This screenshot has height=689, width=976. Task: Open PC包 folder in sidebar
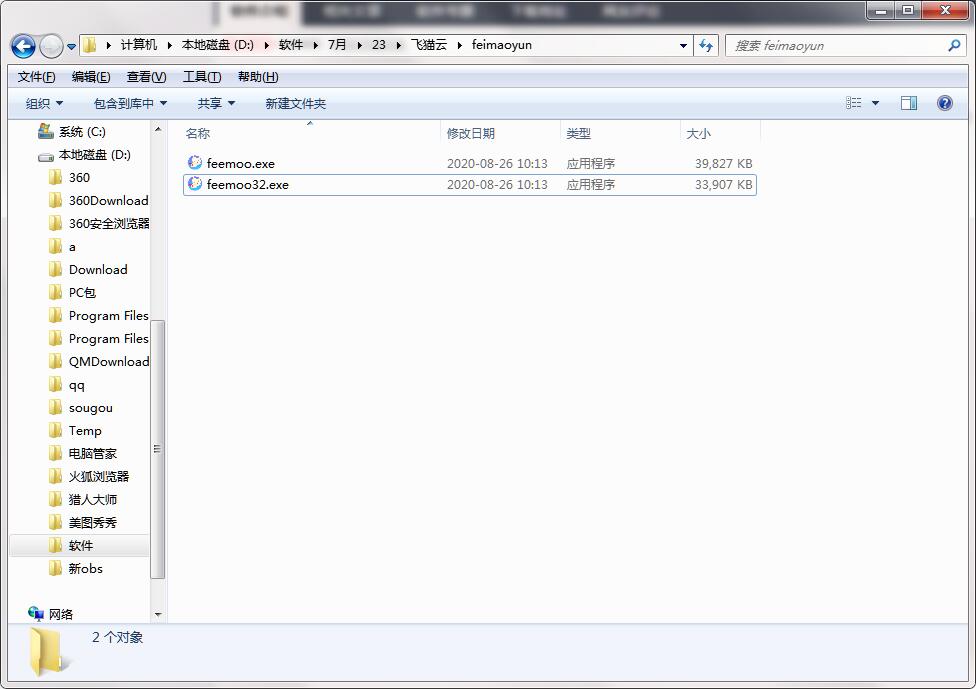click(82, 293)
